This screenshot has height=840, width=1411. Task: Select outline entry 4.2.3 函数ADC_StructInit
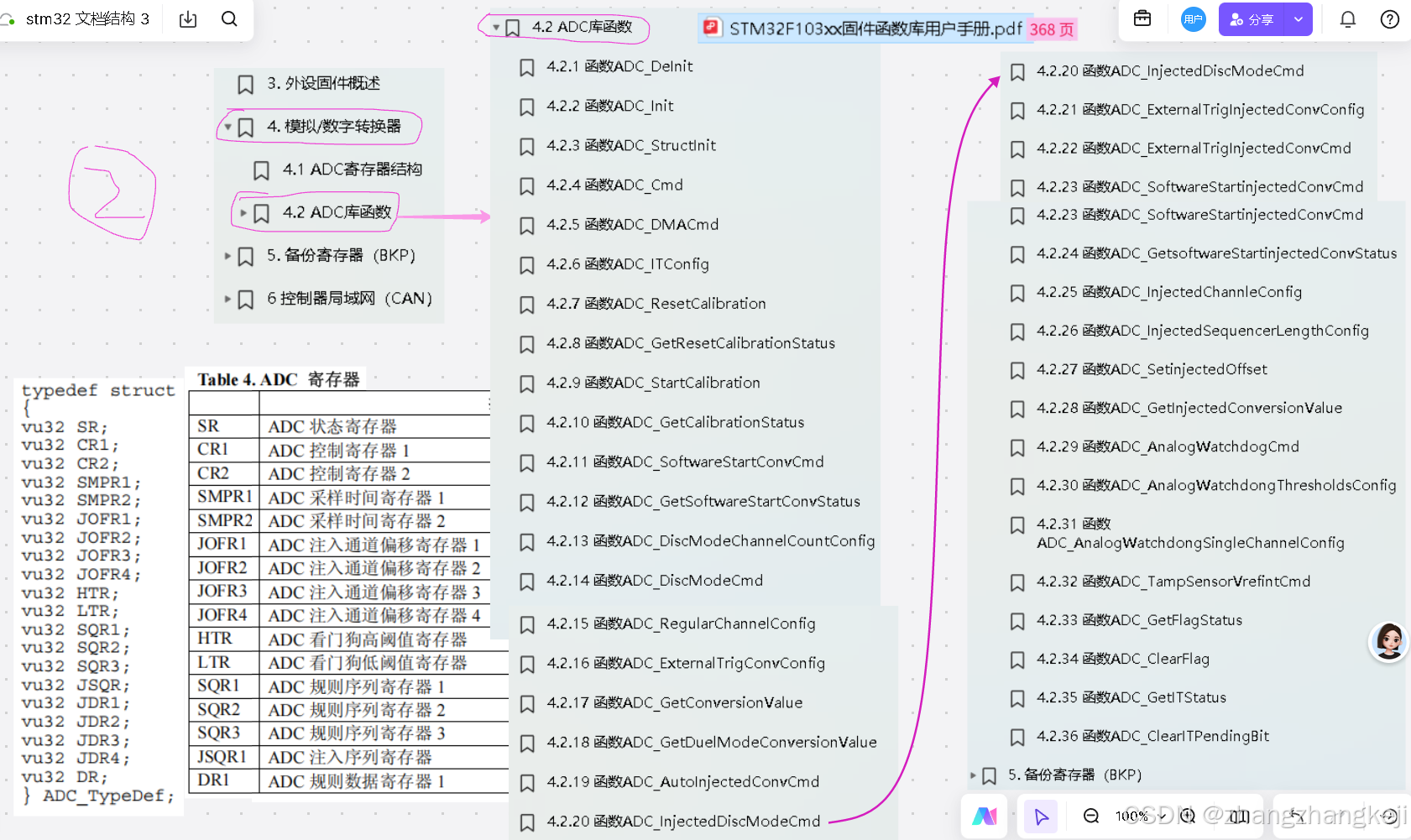[630, 145]
